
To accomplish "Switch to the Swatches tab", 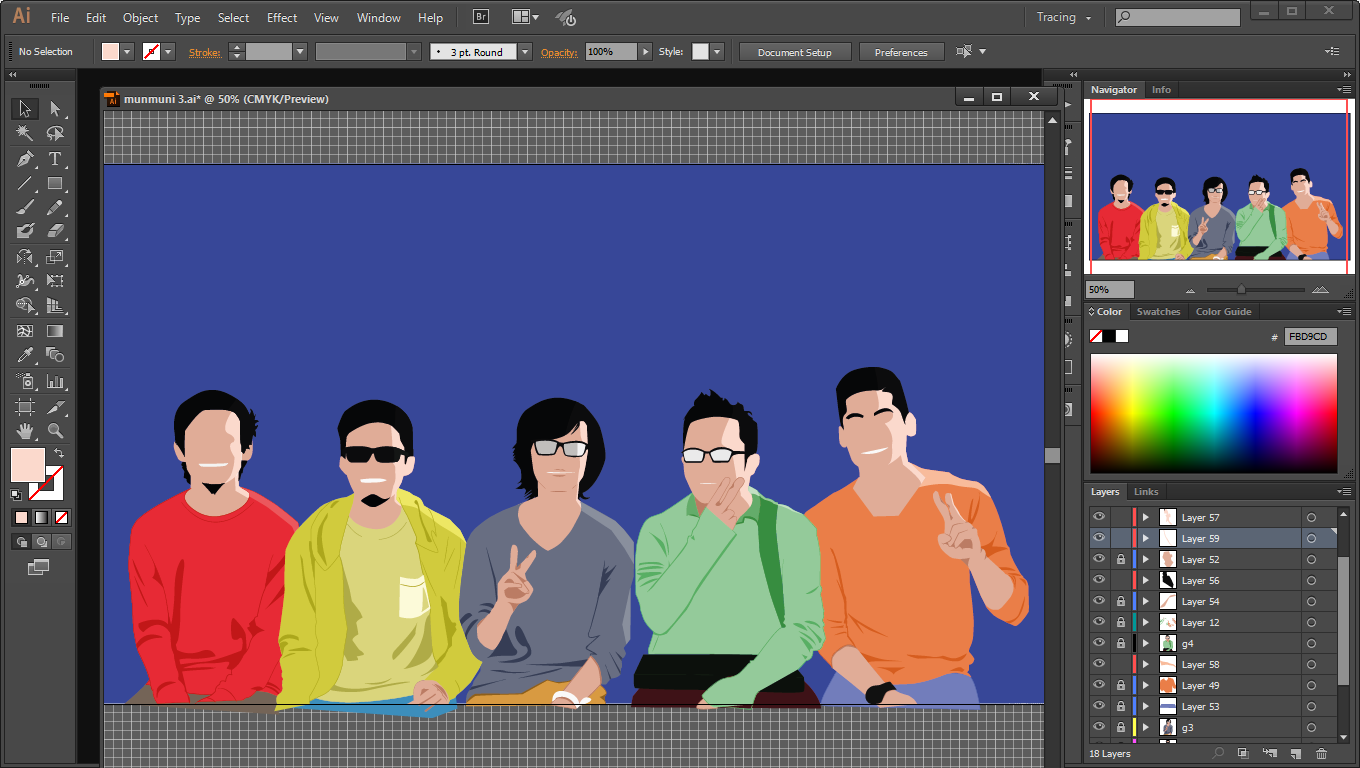I will (1158, 312).
